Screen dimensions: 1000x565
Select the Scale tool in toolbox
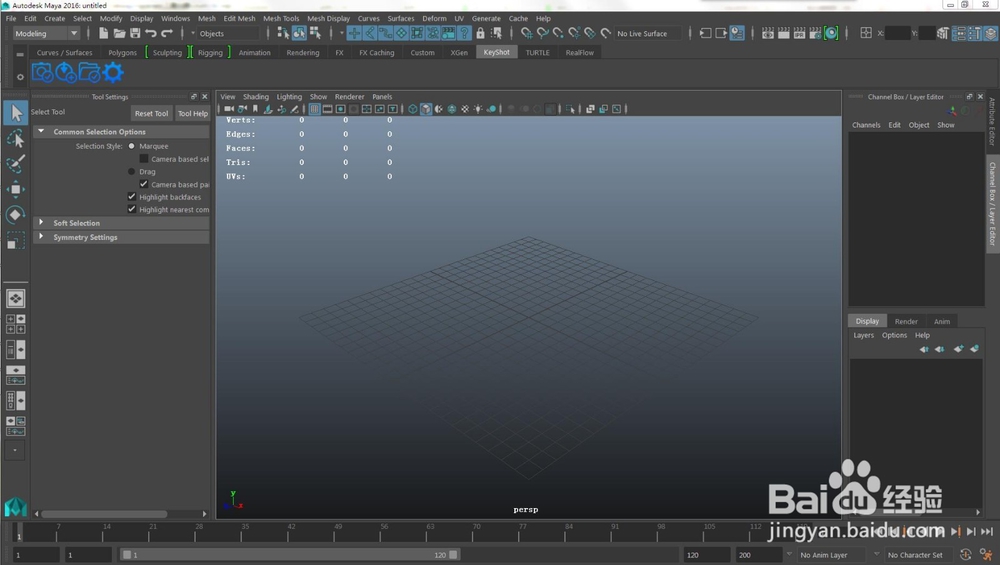pos(15,240)
